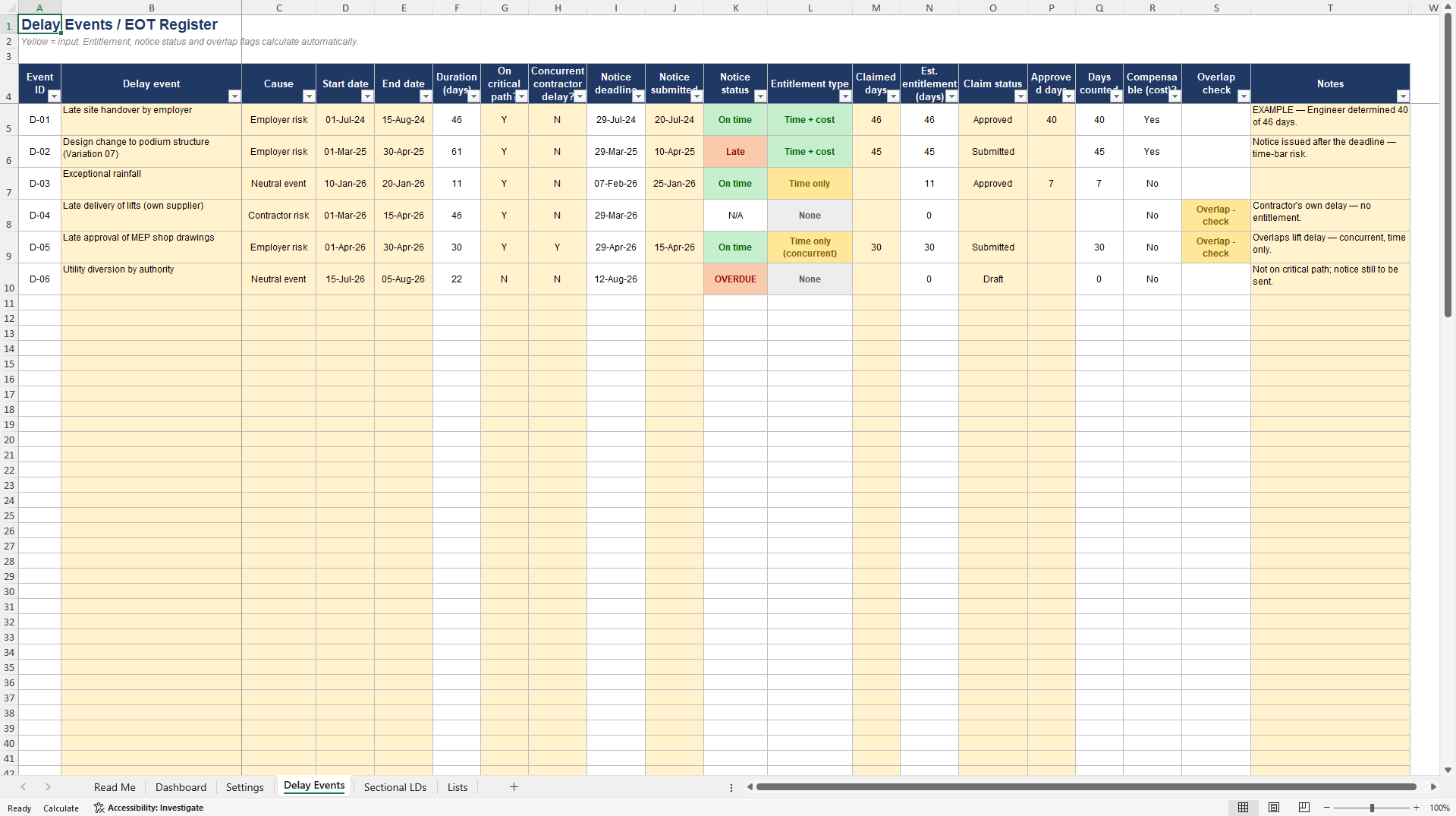The image size is (1456, 816).
Task: Click vertical scrollbar down arrow
Action: (1448, 770)
